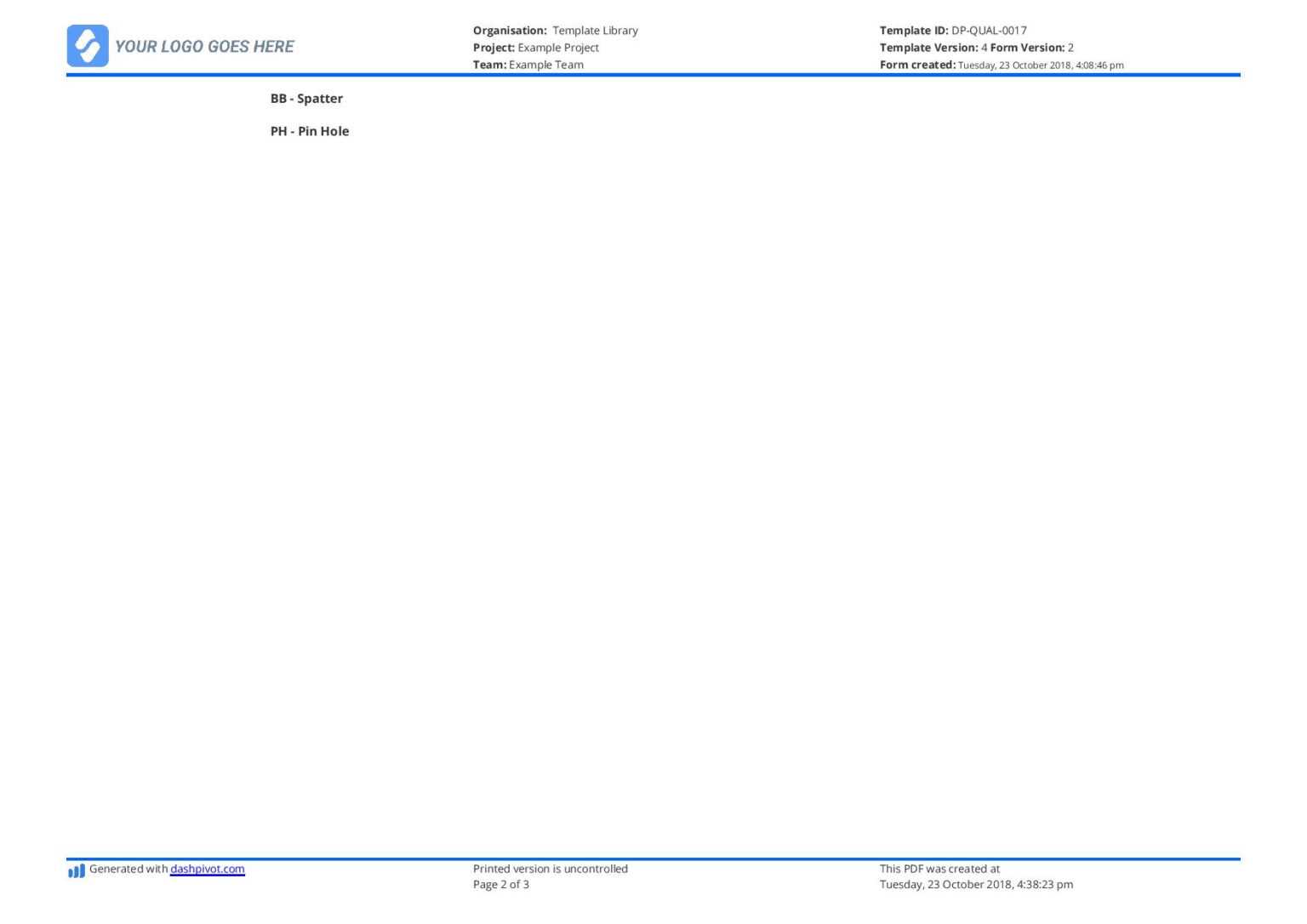1307x924 pixels.
Task: Click 'This PDF was created at' text
Action: pyautogui.click(x=939, y=869)
